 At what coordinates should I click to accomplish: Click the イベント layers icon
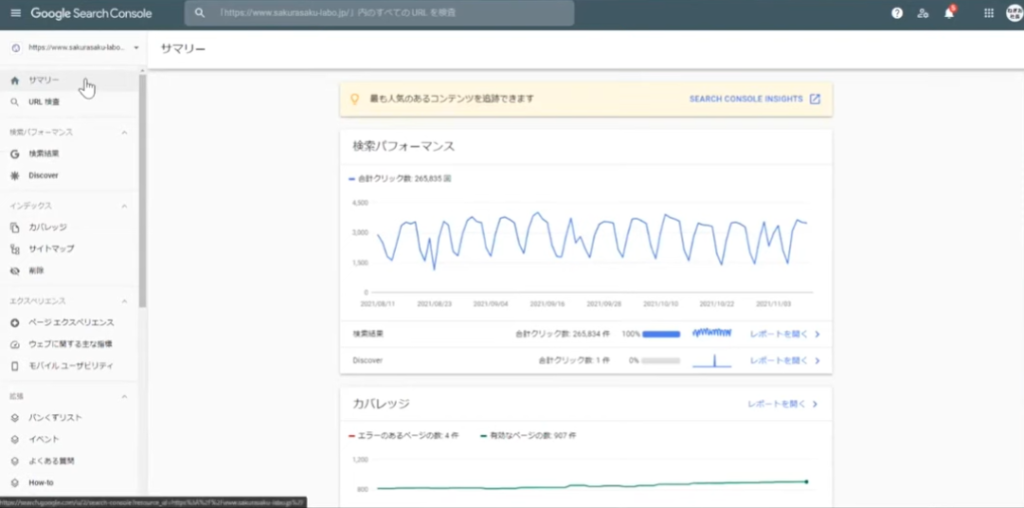click(15, 439)
